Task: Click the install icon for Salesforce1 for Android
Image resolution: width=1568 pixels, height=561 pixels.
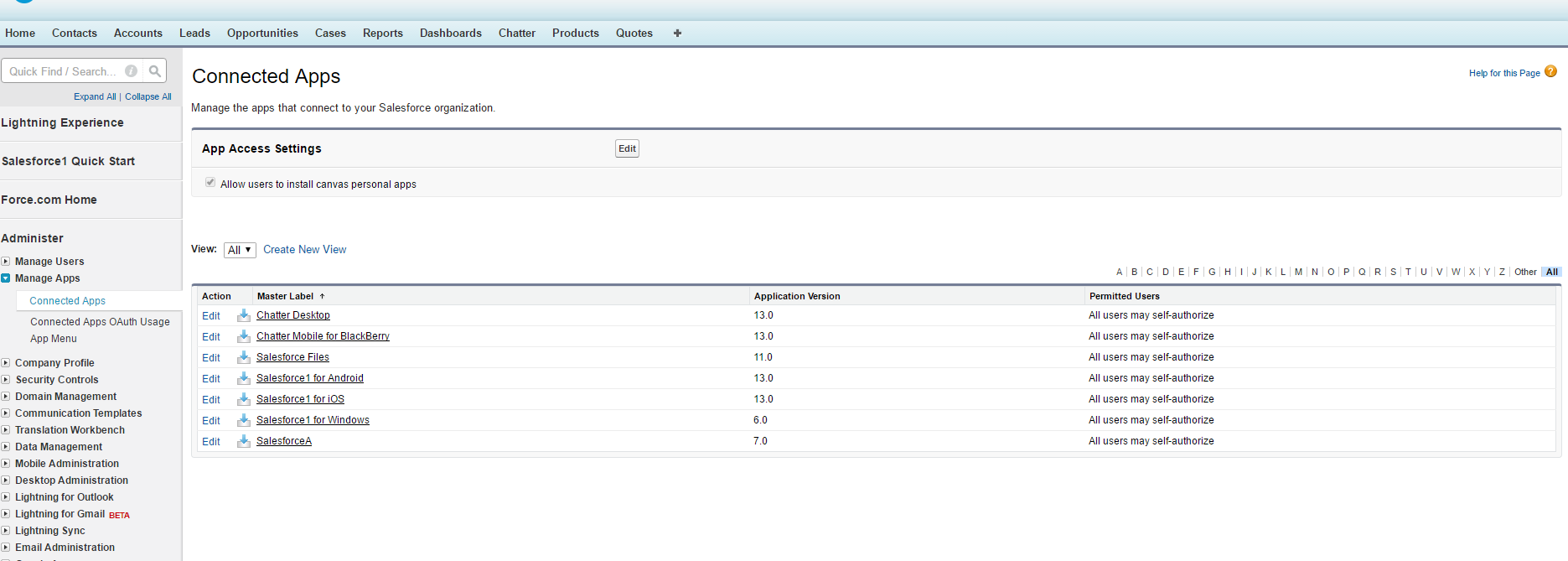Action: (x=244, y=378)
